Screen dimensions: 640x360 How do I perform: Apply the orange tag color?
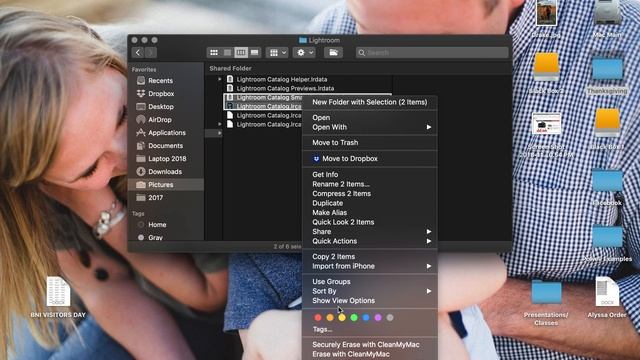(330, 318)
